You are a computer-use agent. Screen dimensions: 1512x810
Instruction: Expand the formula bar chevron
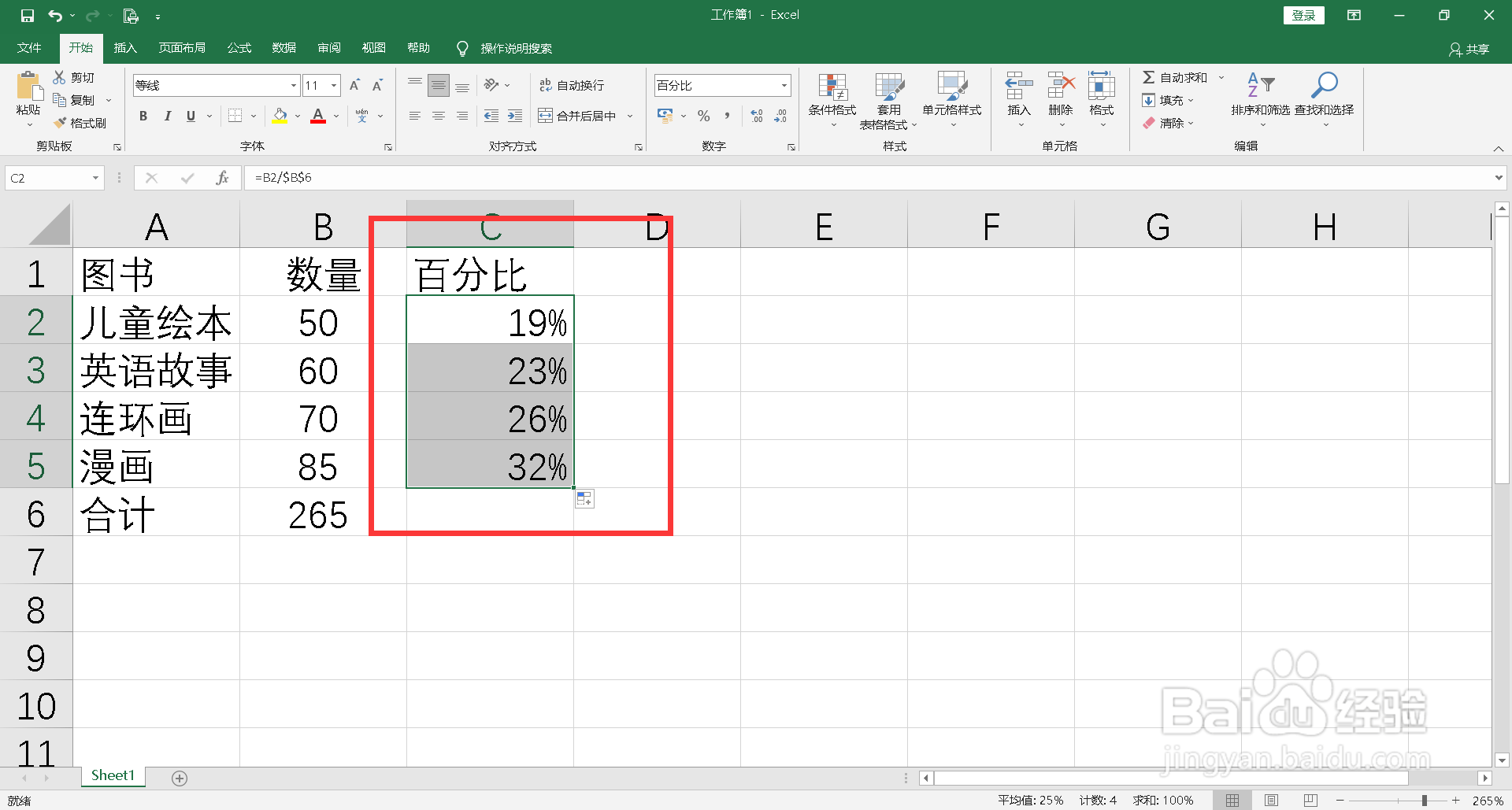click(x=1499, y=178)
